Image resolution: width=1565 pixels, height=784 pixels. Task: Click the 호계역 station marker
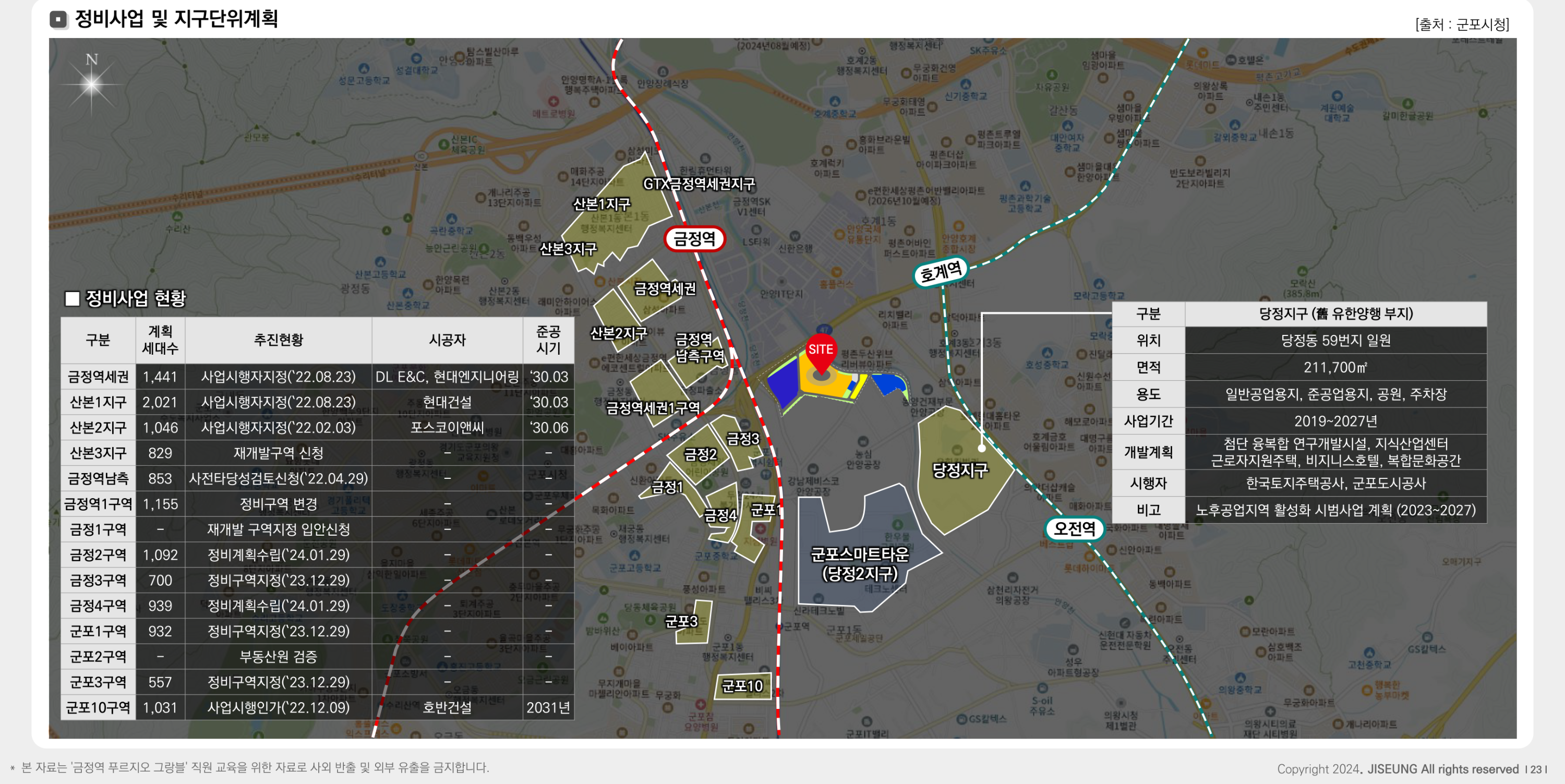point(941,271)
